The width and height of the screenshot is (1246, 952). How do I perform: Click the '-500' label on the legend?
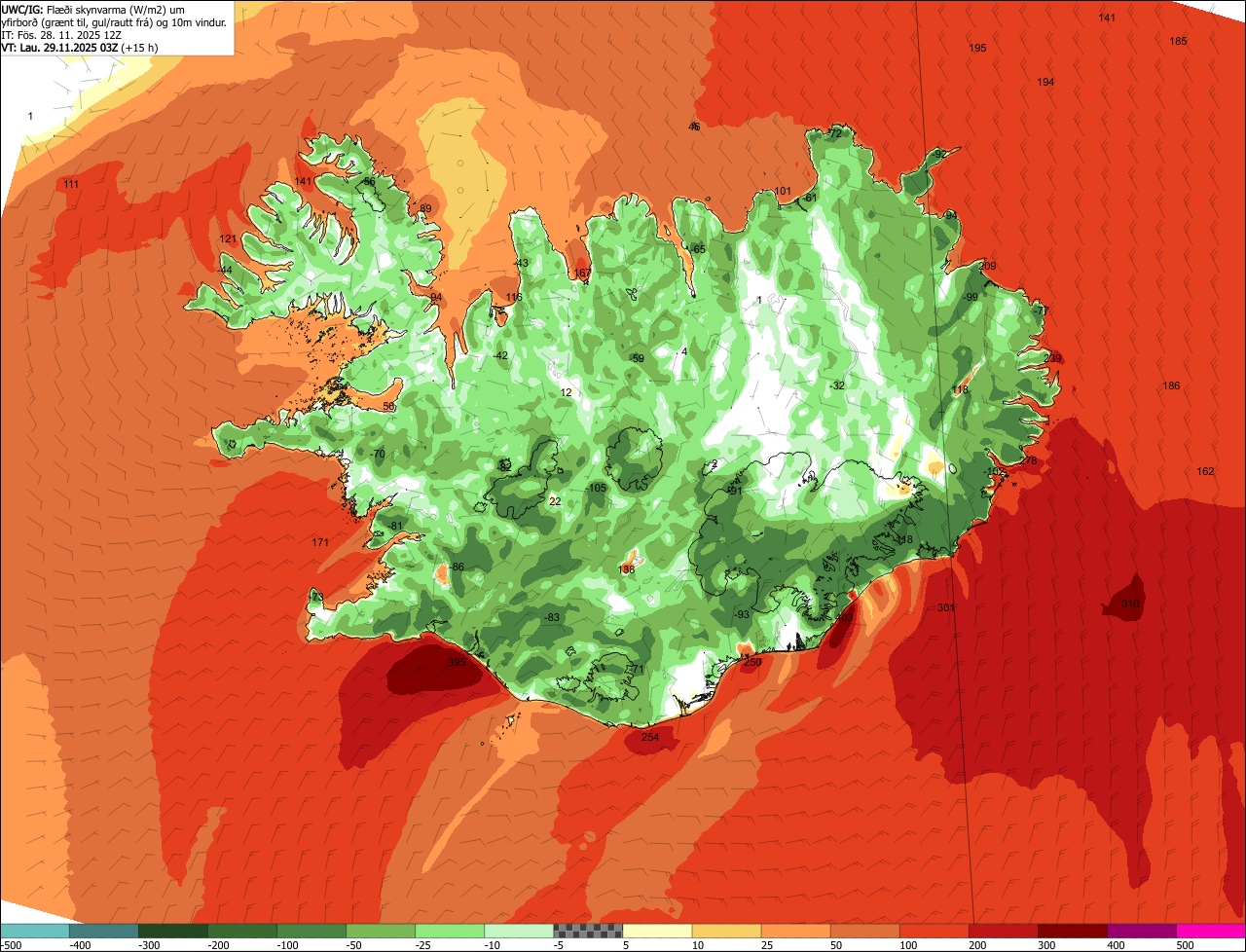pyautogui.click(x=11, y=945)
